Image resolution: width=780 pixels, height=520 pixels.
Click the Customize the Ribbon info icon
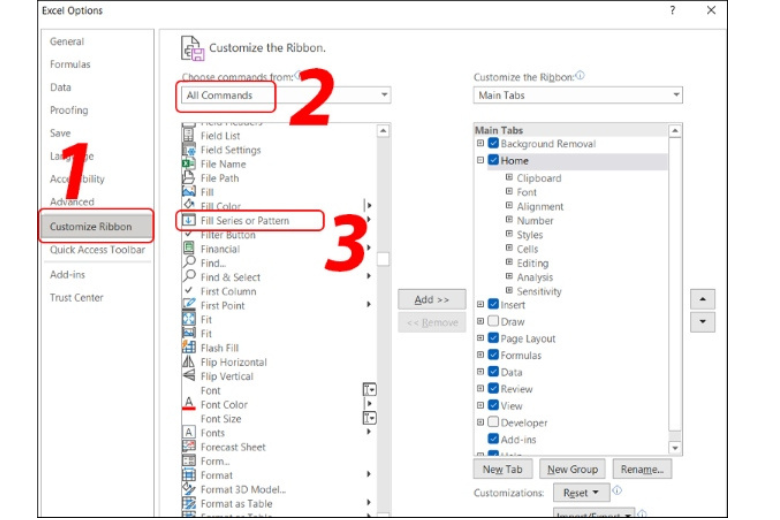(580, 76)
